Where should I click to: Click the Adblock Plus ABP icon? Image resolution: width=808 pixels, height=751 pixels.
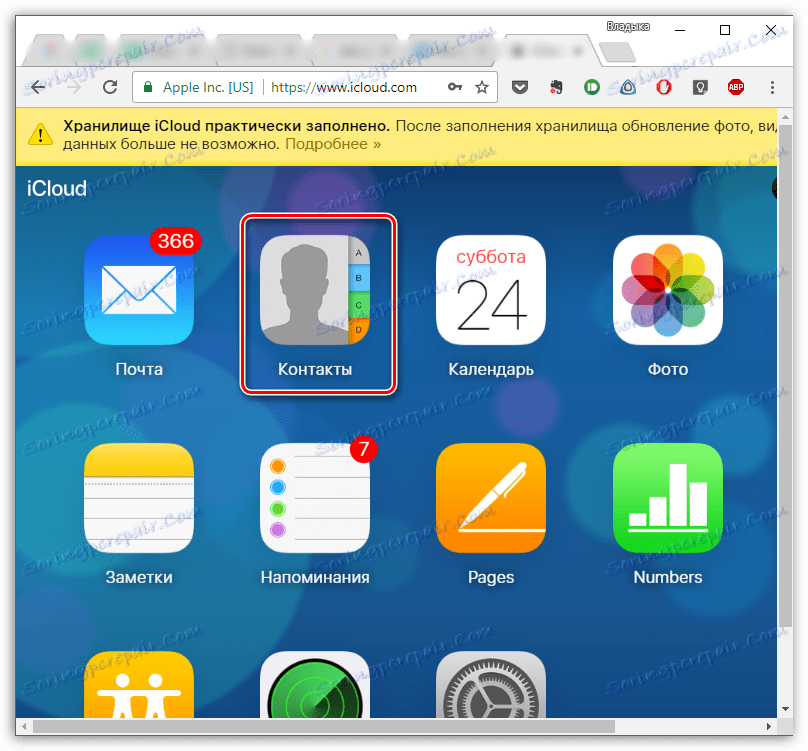click(736, 87)
